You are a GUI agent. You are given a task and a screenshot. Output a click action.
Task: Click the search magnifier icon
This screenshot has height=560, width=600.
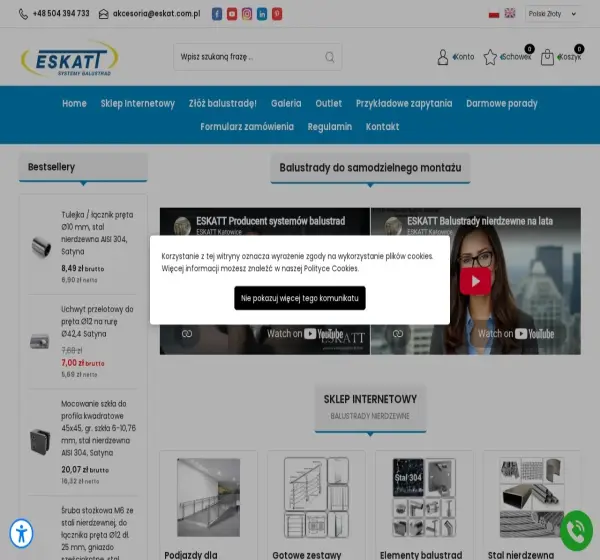(330, 57)
